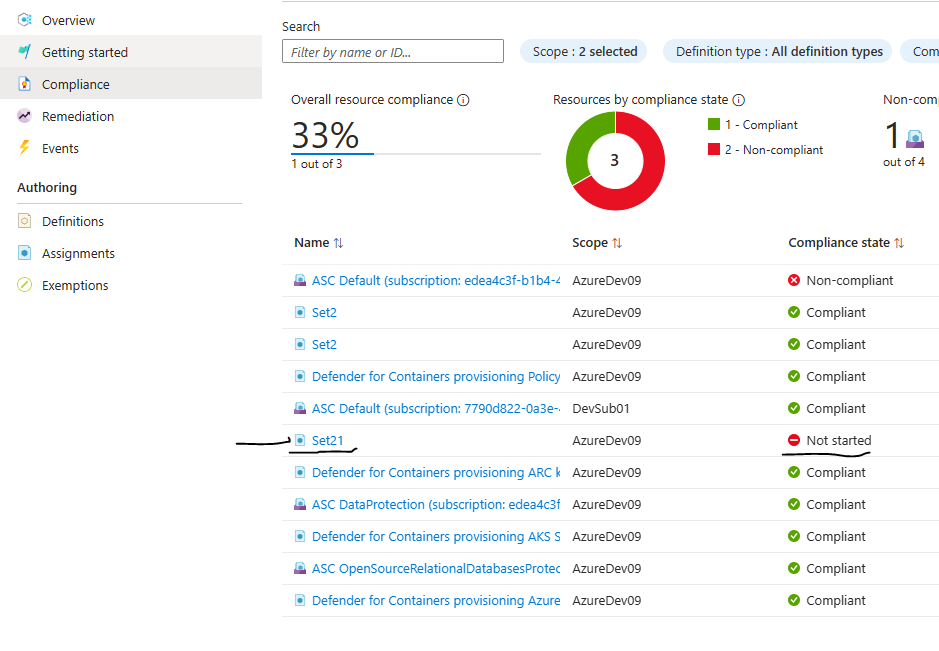
Task: Sort the table by Name column
Action: pyautogui.click(x=319, y=243)
